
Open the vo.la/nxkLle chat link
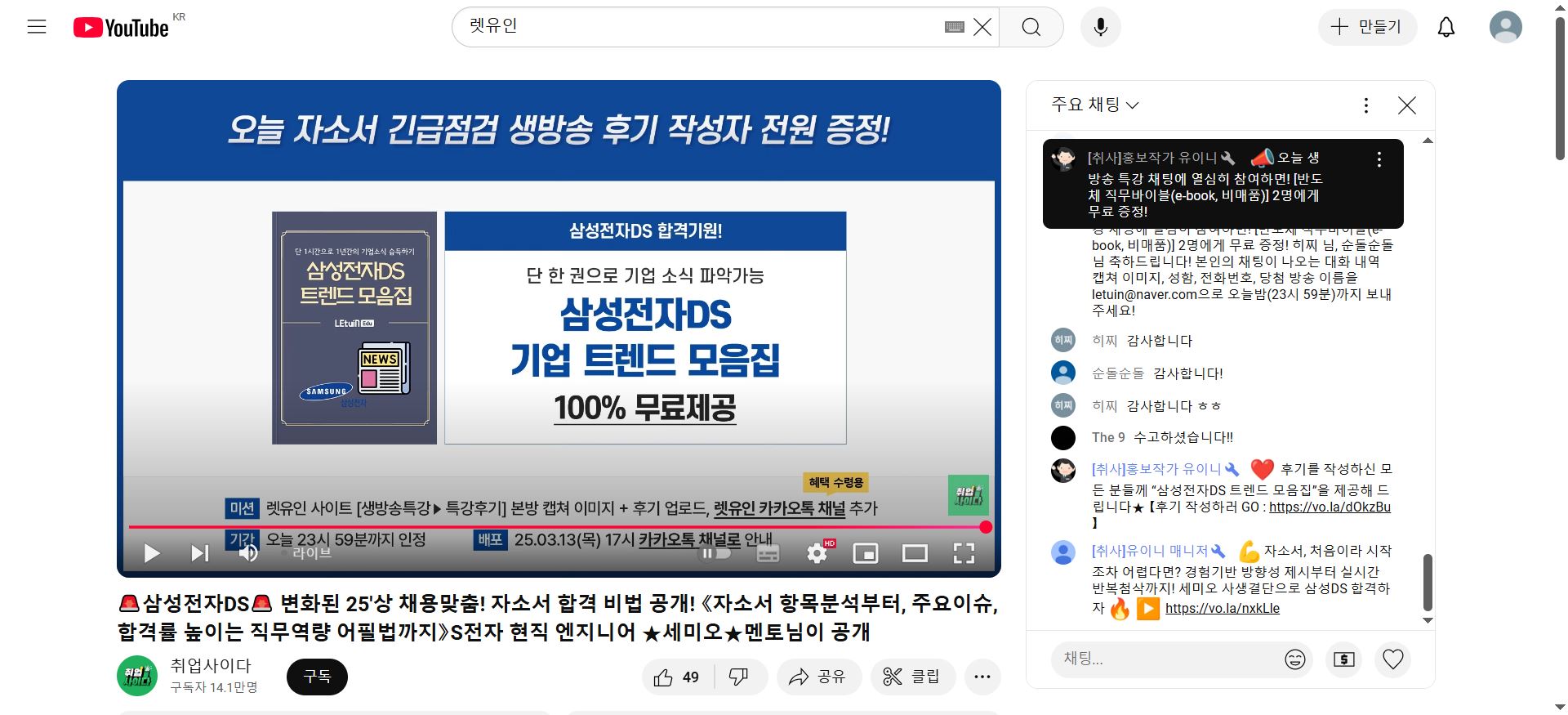pos(1222,608)
